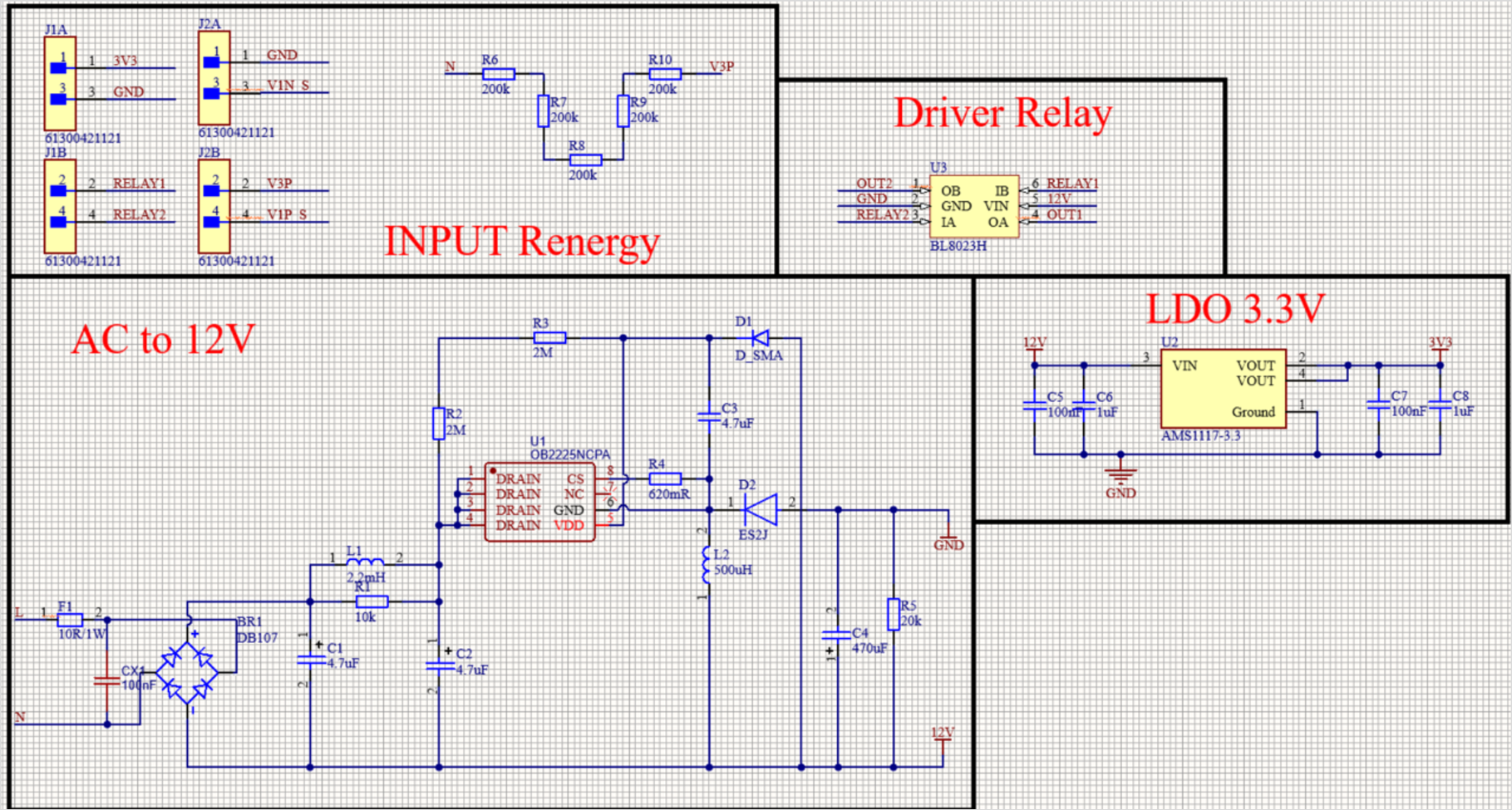Click the VIN_S net label on J2A
The image size is (1512, 810).
pos(288,86)
